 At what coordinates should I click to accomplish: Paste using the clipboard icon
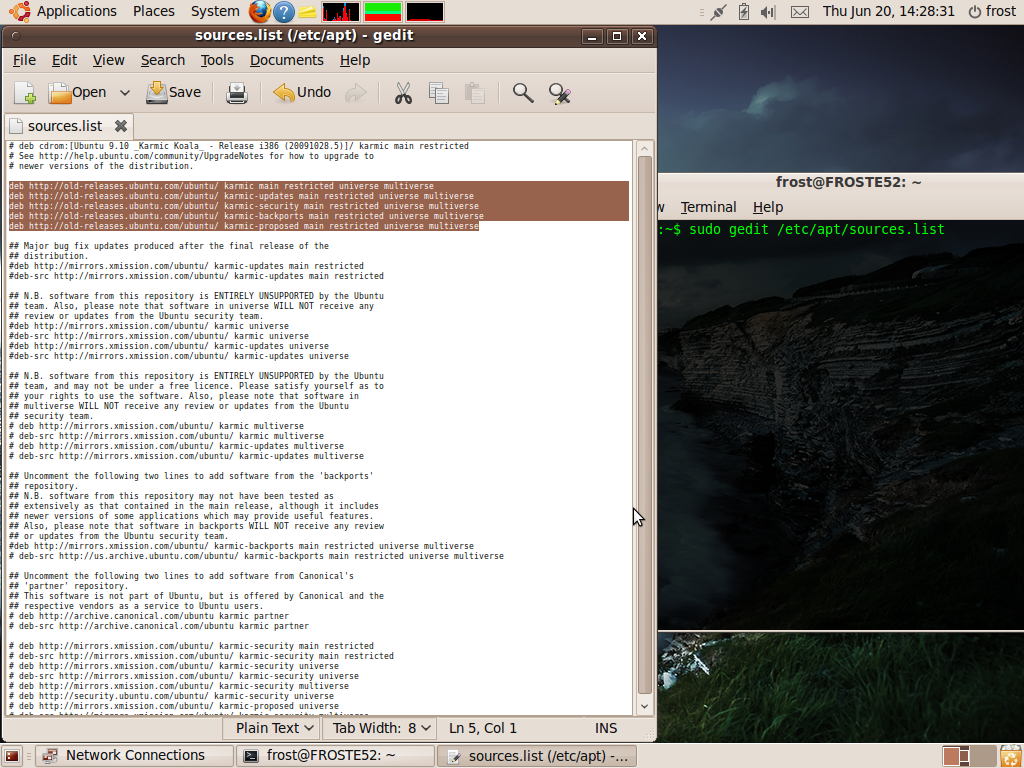(x=475, y=93)
